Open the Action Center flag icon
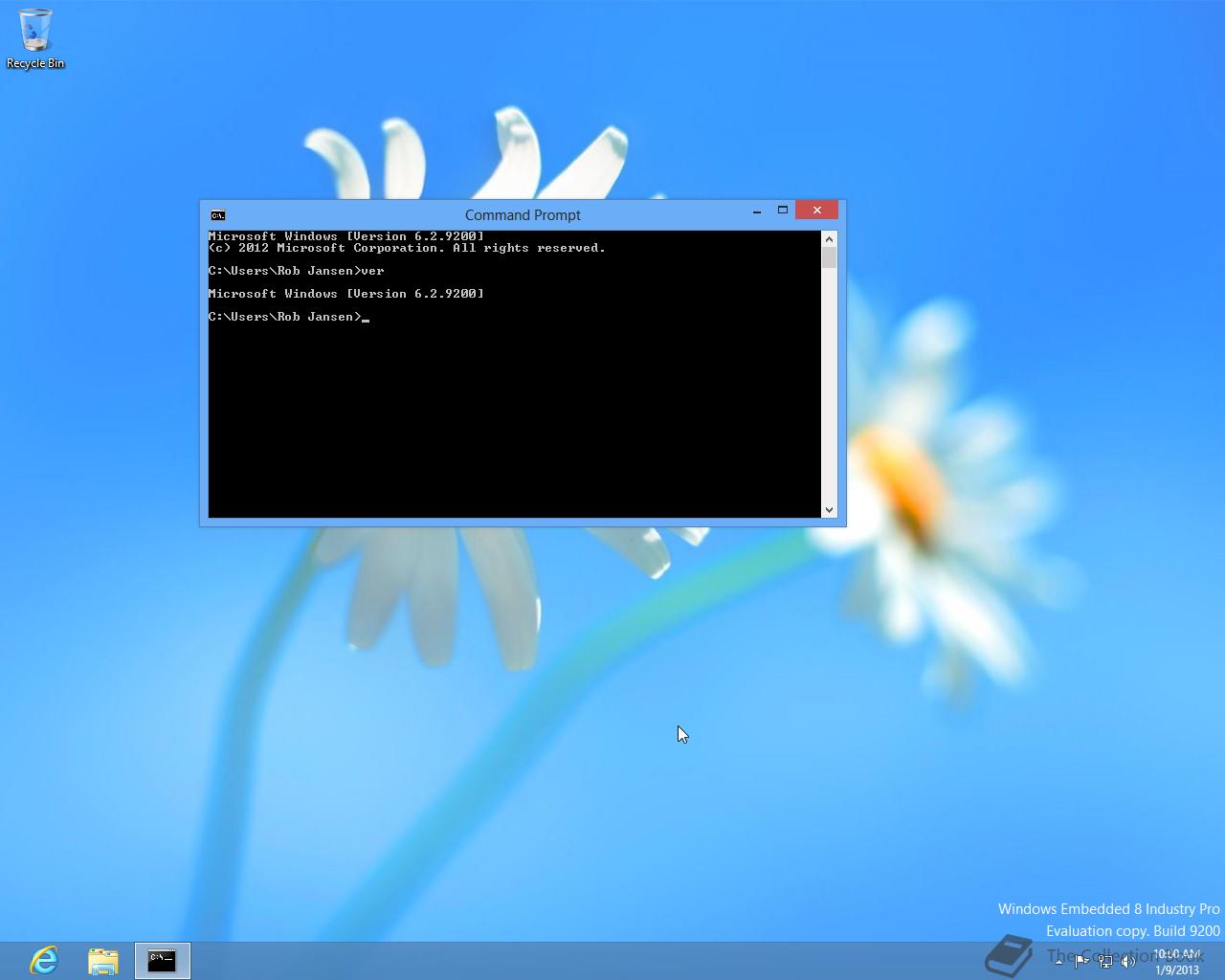 pyautogui.click(x=1081, y=961)
